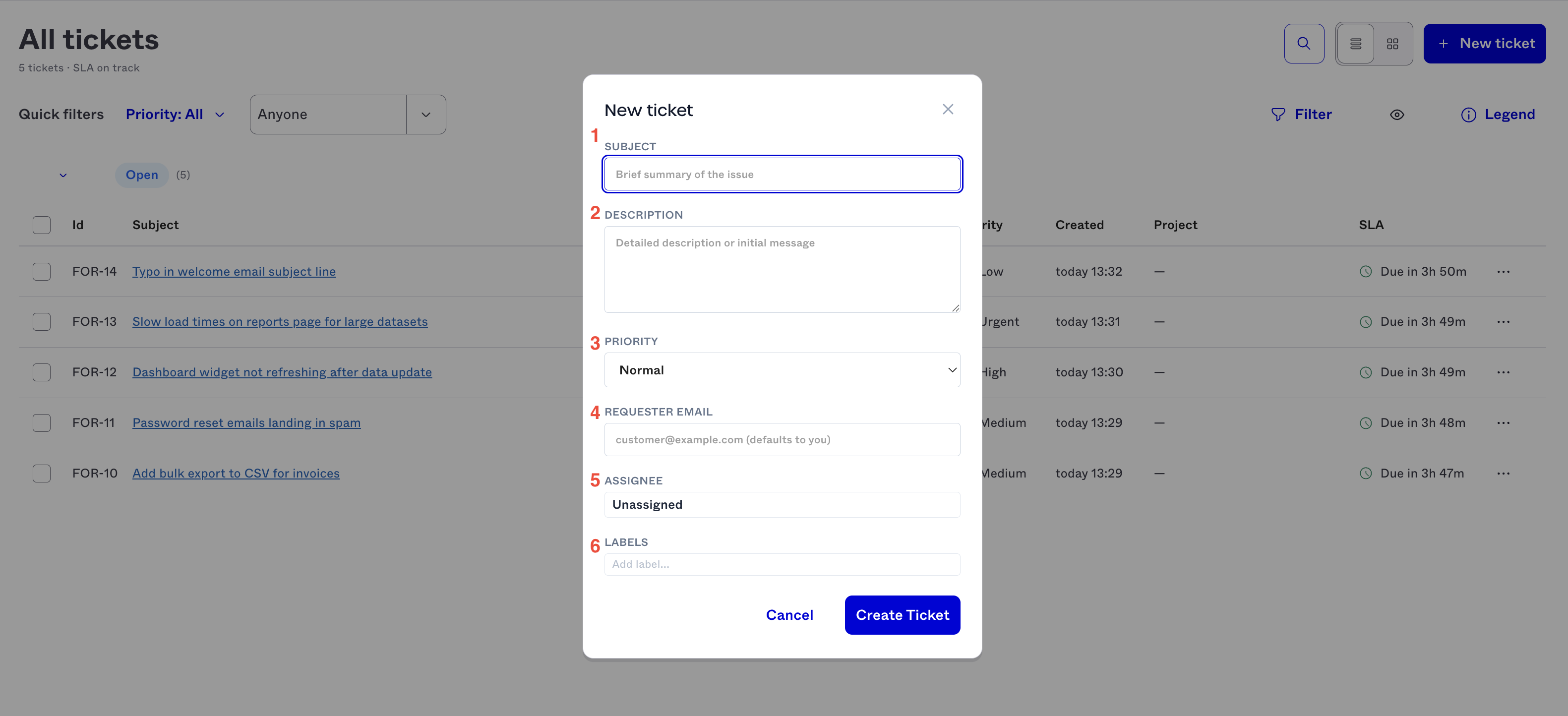Open the Assignee selector showing Unassigned
Screen dimensions: 1568x716
782,505
